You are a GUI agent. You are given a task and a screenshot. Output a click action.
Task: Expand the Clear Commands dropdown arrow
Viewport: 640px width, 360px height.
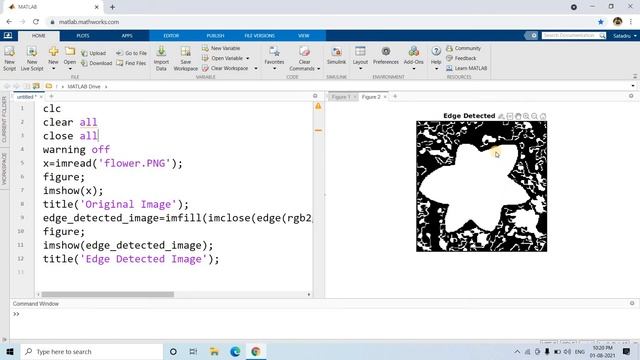[318, 69]
